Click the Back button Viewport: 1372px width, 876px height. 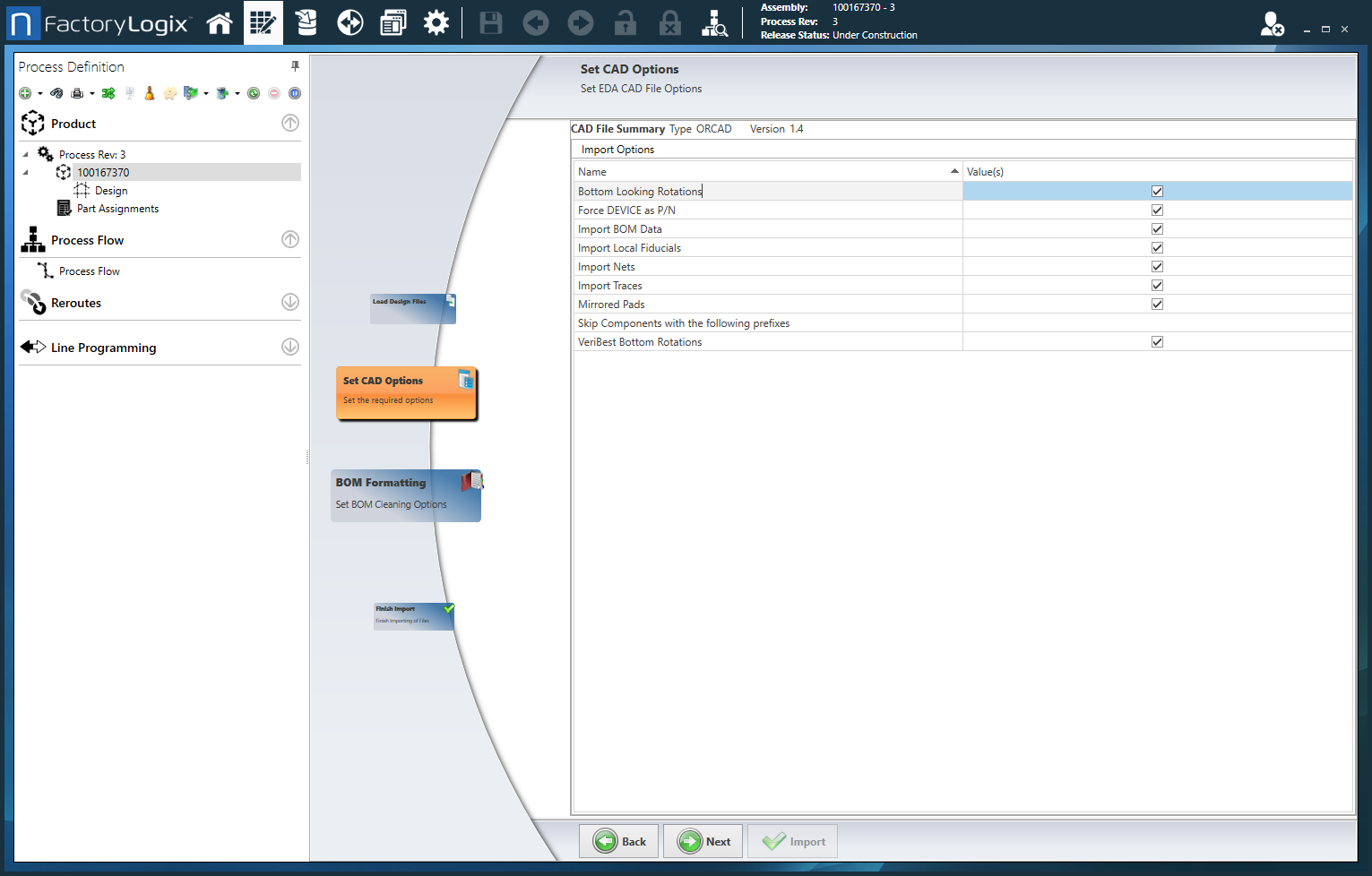(x=619, y=842)
